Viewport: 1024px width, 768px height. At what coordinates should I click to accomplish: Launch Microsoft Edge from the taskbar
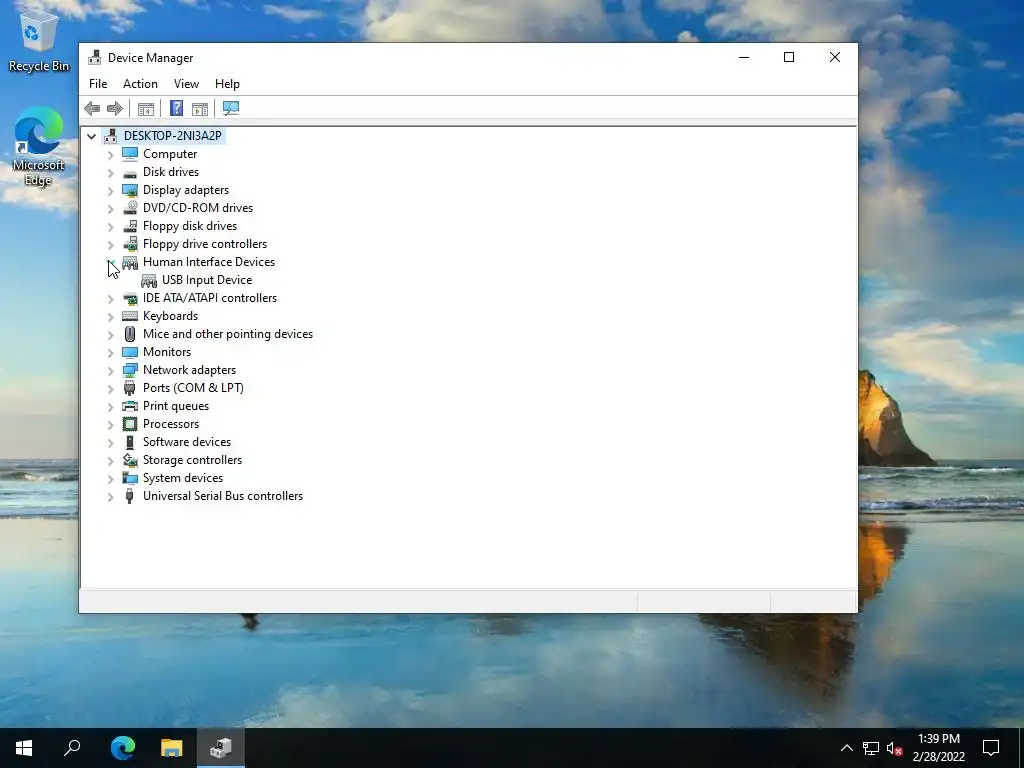122,748
